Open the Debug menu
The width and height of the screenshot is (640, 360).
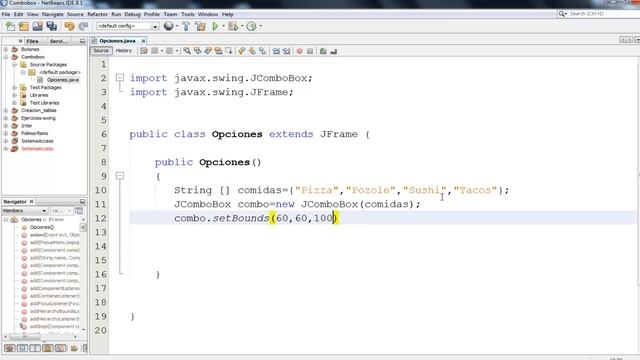pos(132,14)
